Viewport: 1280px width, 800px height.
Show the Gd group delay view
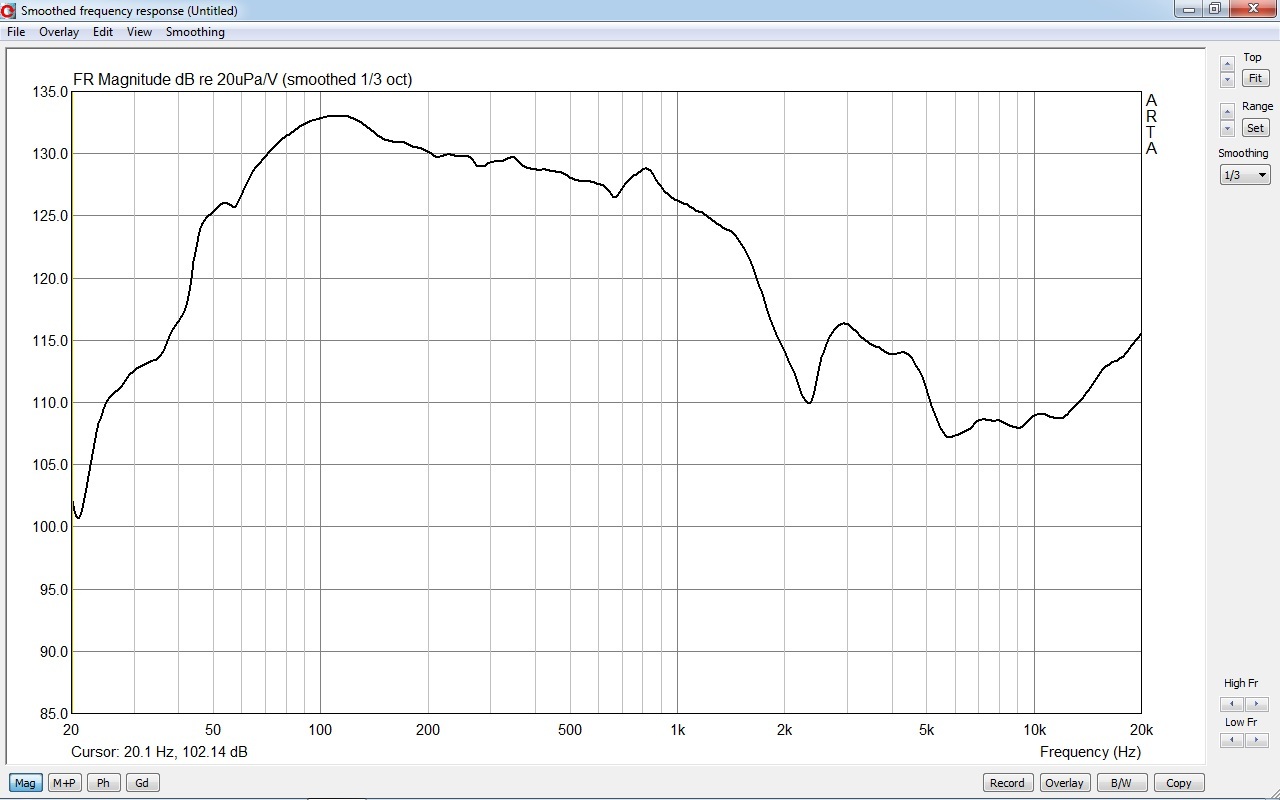pyautogui.click(x=142, y=783)
